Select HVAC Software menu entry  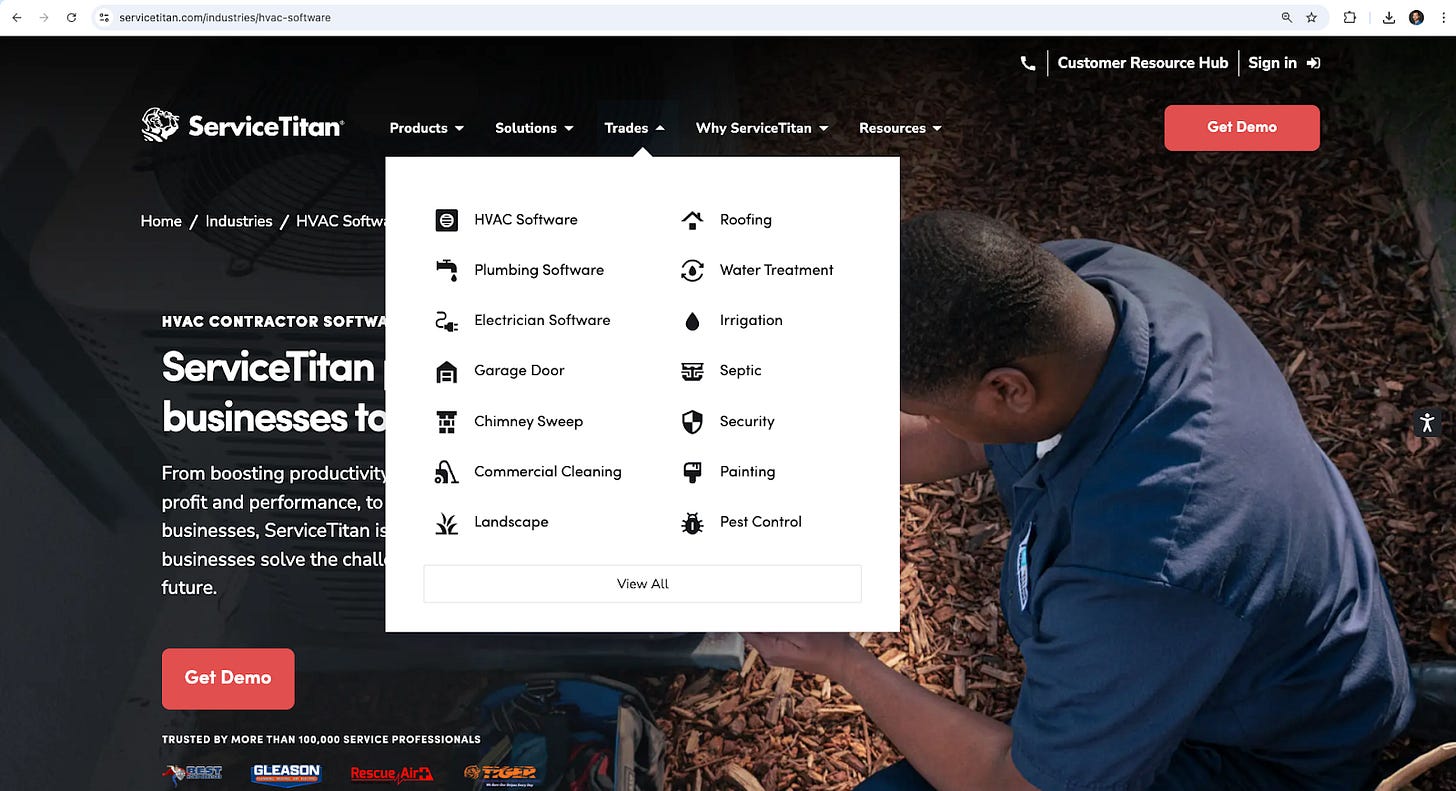pyautogui.click(x=526, y=220)
